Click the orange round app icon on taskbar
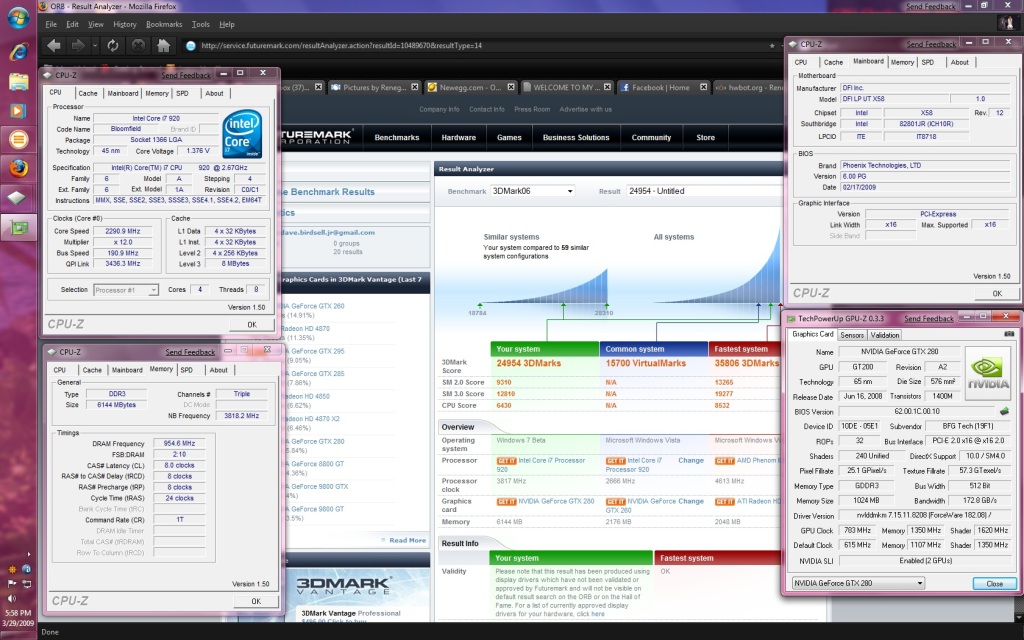The image size is (1024, 640). [18, 139]
